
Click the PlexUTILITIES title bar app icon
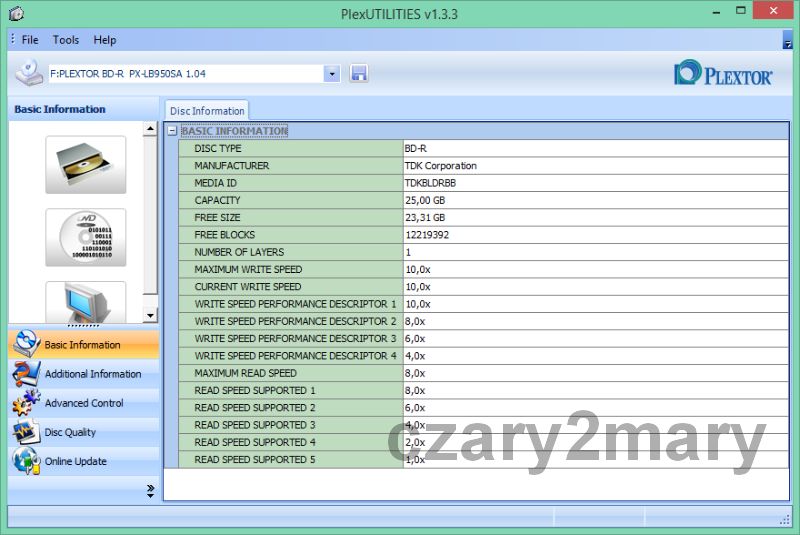16,13
